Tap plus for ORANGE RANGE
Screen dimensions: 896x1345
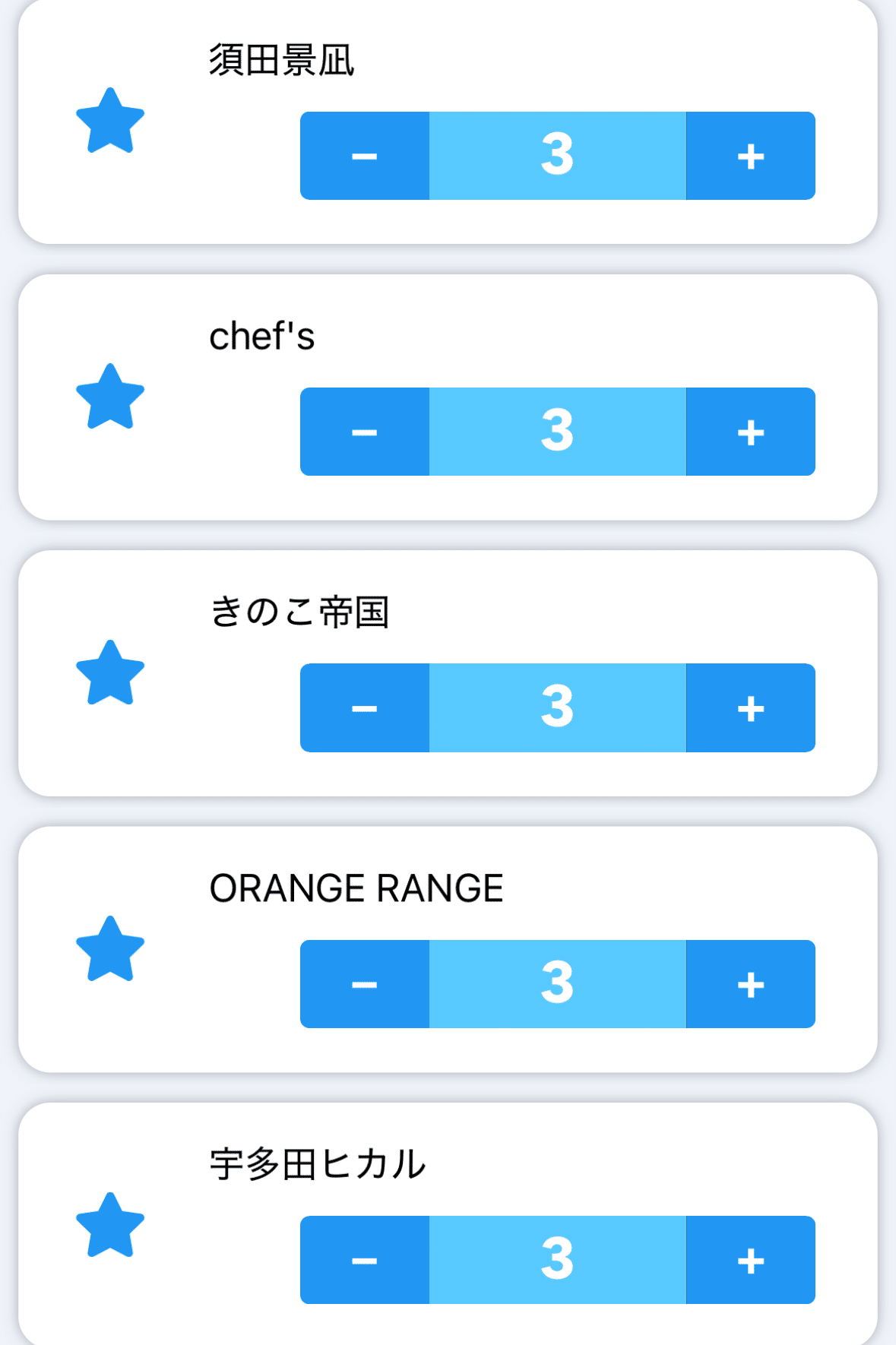pos(750,984)
